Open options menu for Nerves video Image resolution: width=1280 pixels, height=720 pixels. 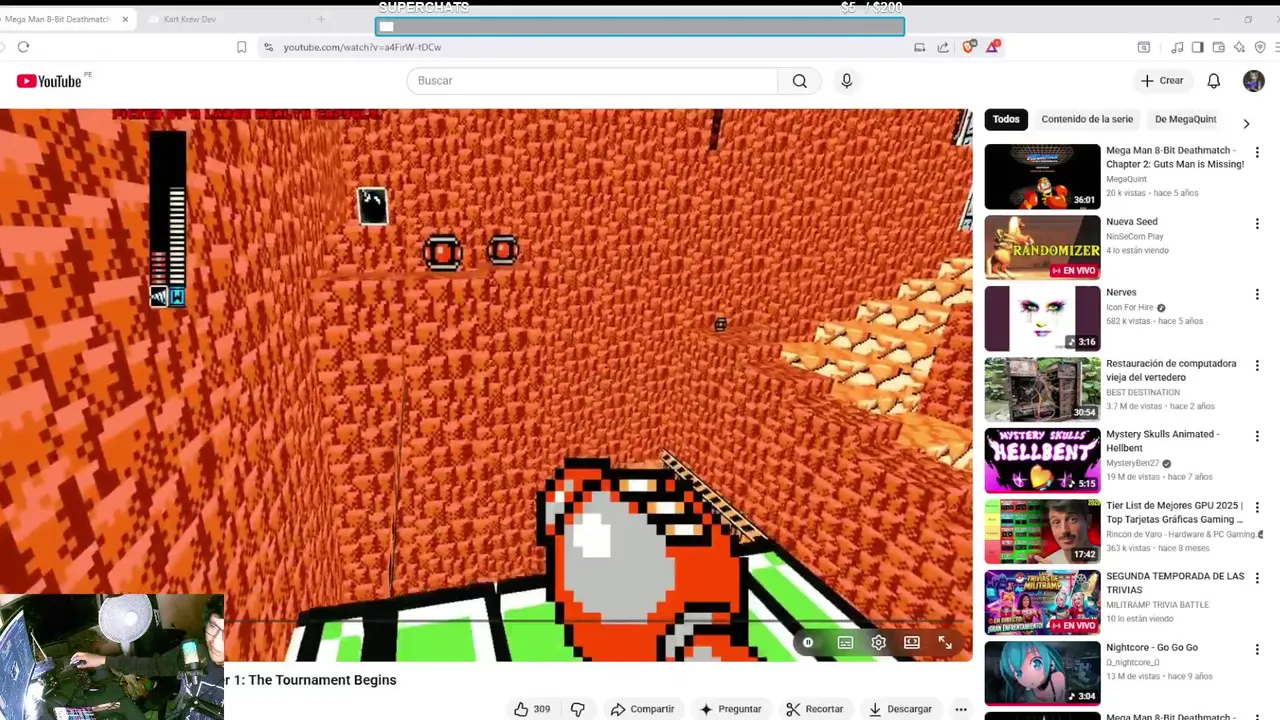click(1257, 295)
